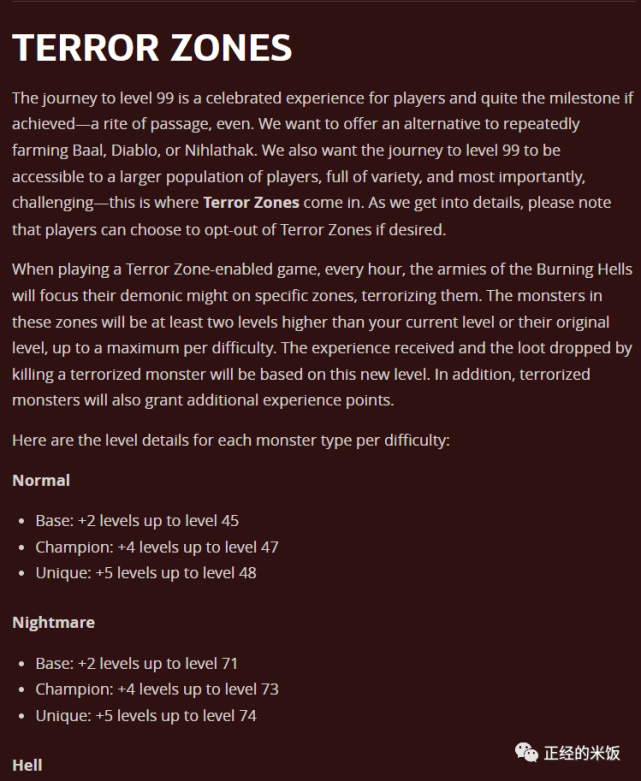Select the Nightmare difficulty heading

coord(54,622)
